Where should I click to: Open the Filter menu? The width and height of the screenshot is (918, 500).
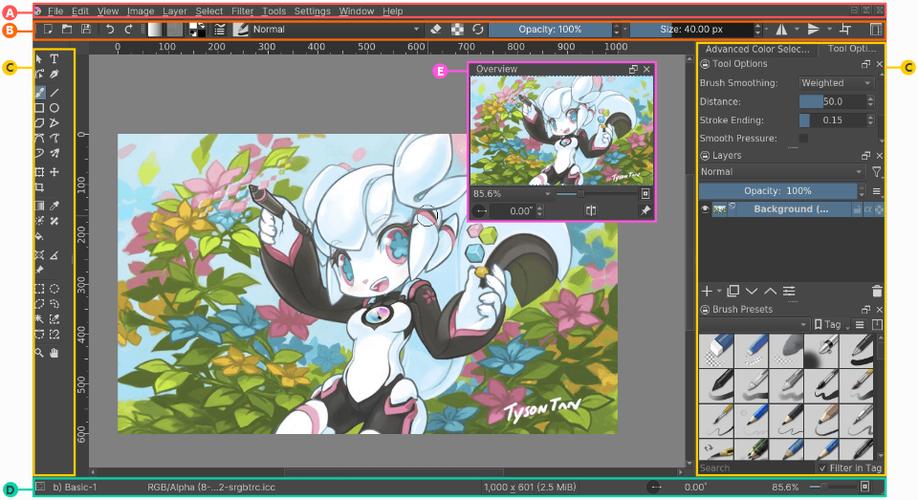coord(242,11)
